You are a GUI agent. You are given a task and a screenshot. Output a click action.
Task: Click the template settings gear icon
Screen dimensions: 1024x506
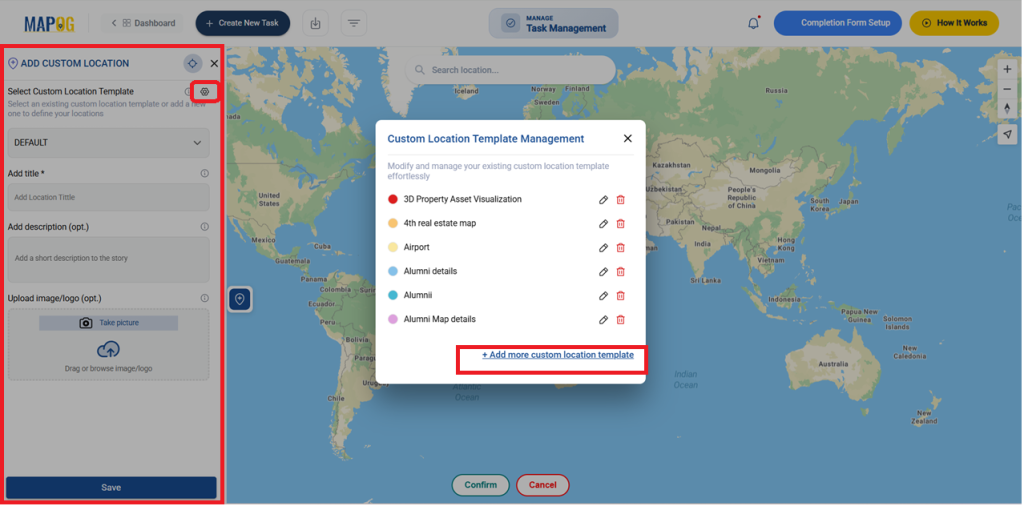coord(204,92)
